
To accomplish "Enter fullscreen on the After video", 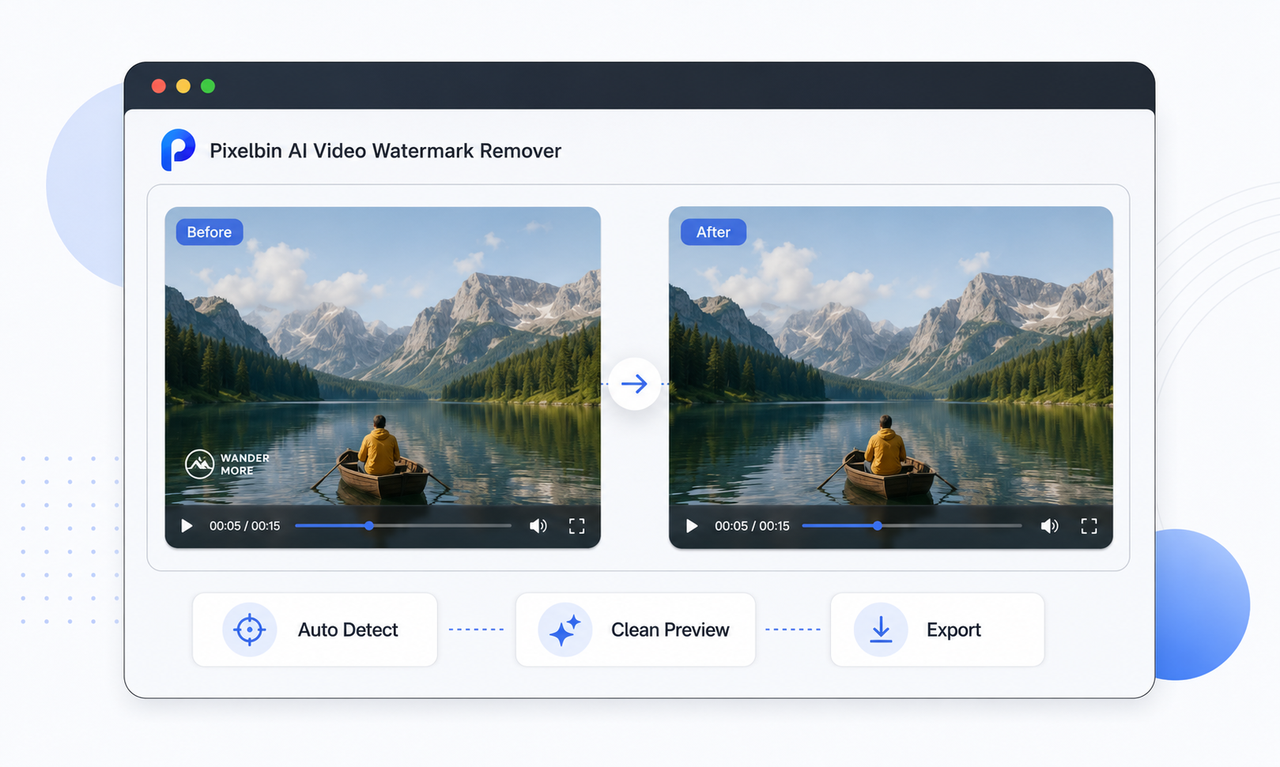I will [x=1089, y=526].
